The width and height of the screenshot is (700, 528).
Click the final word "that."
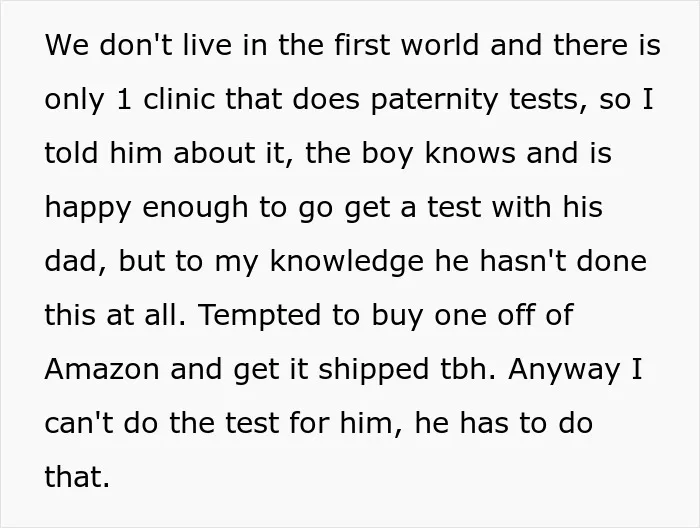click(77, 477)
